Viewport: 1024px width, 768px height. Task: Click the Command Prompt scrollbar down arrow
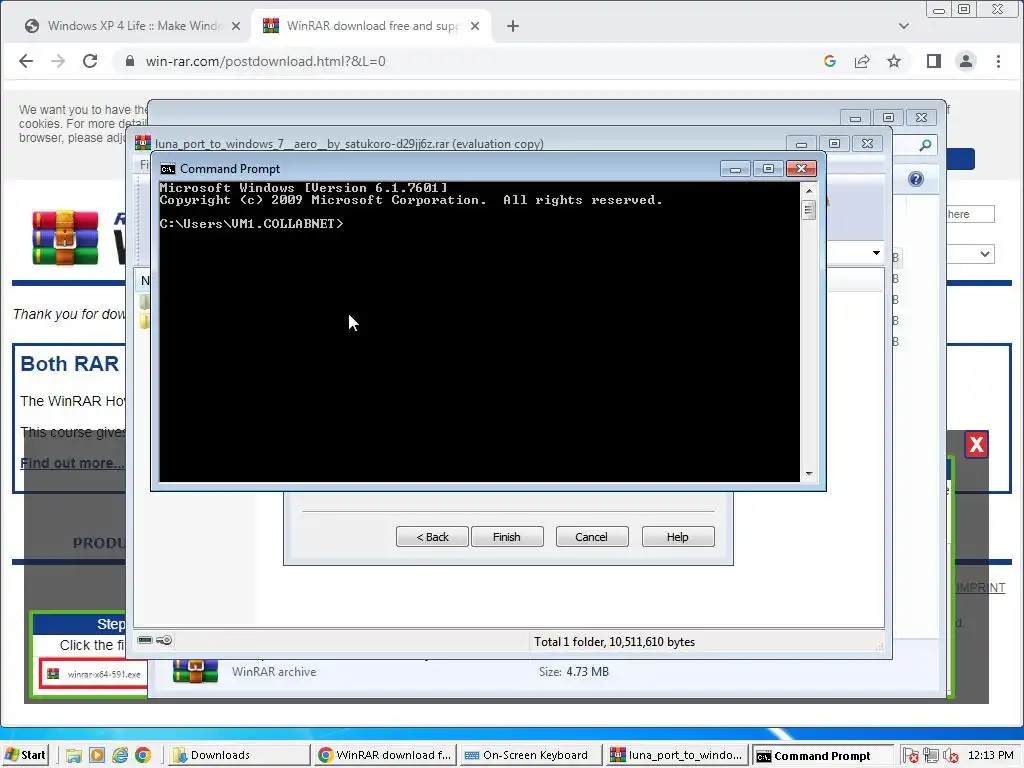(809, 473)
